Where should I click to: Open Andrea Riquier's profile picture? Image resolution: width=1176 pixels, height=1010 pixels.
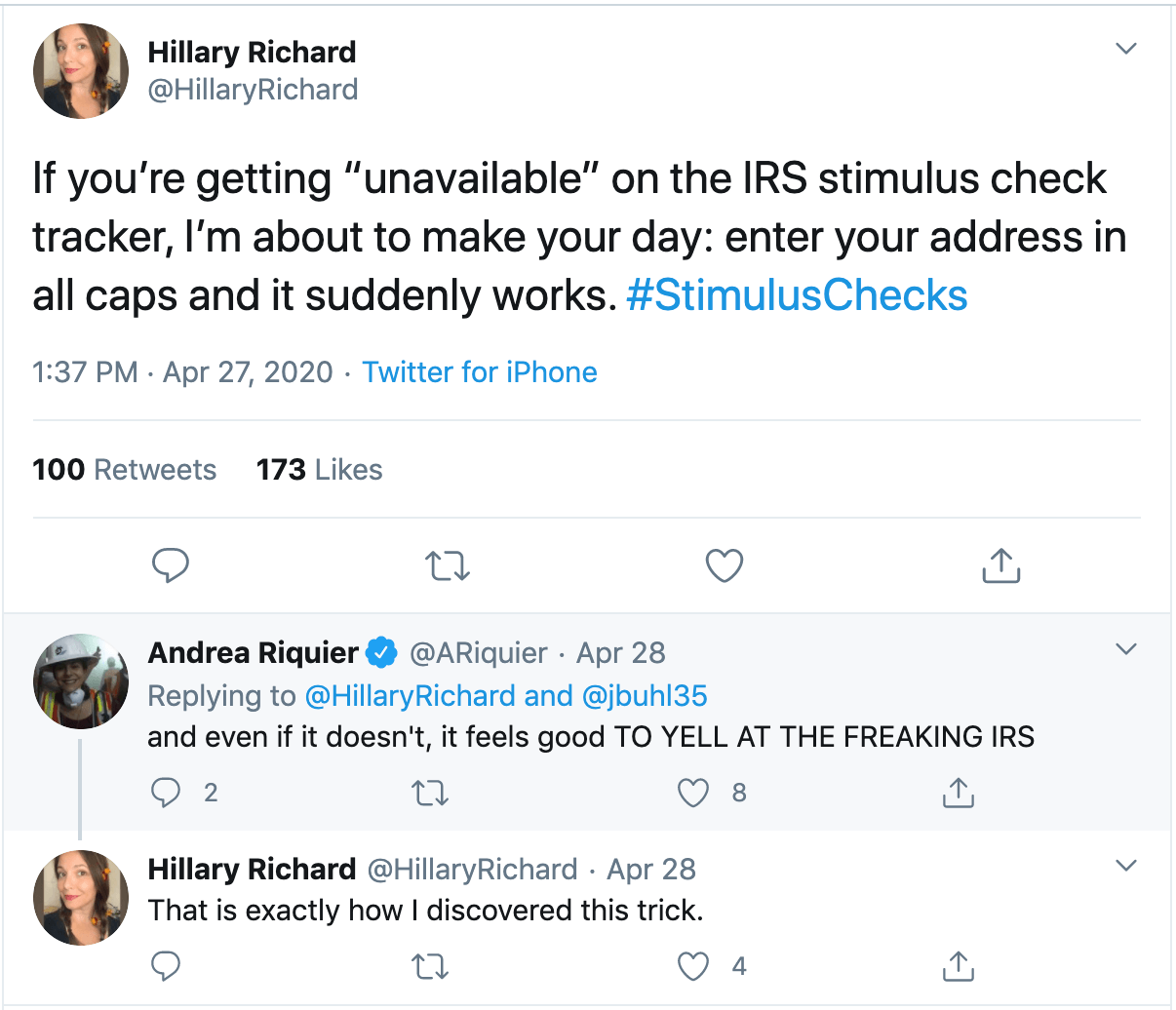[81, 681]
